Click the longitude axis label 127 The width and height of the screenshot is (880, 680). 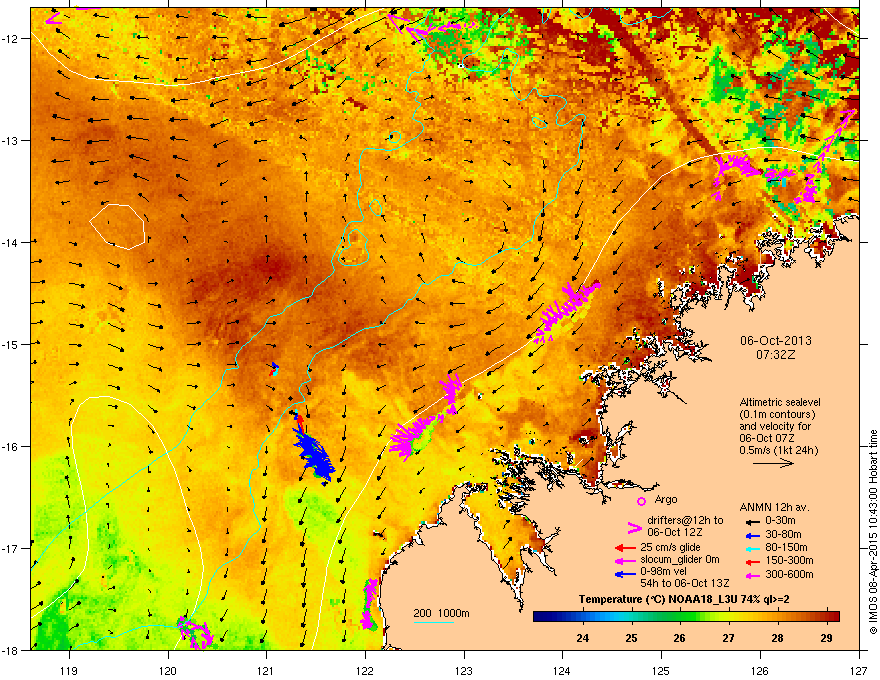click(x=859, y=670)
